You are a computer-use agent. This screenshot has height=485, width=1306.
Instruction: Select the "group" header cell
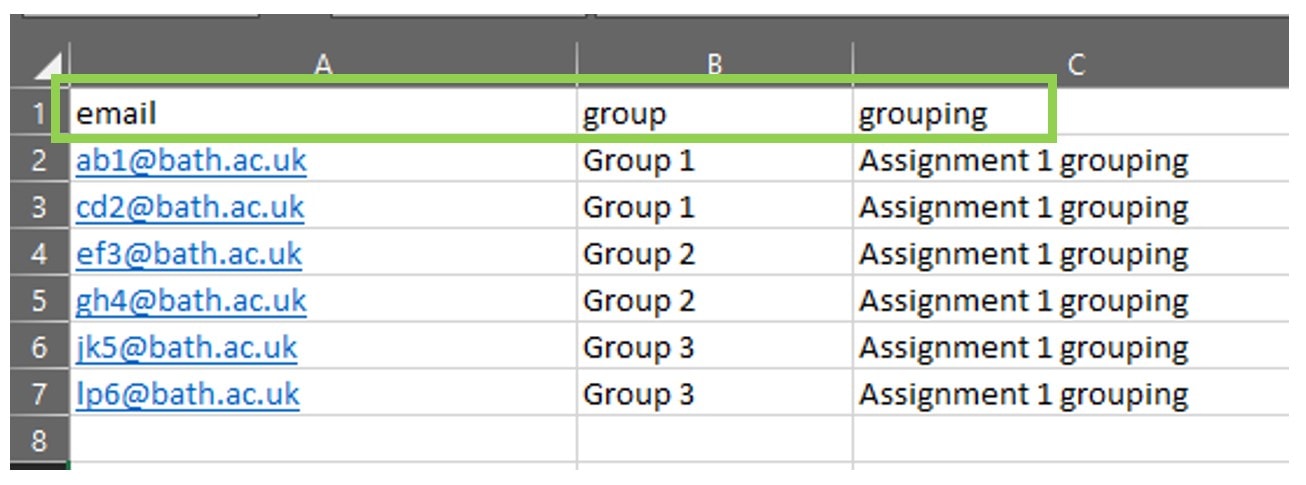714,115
